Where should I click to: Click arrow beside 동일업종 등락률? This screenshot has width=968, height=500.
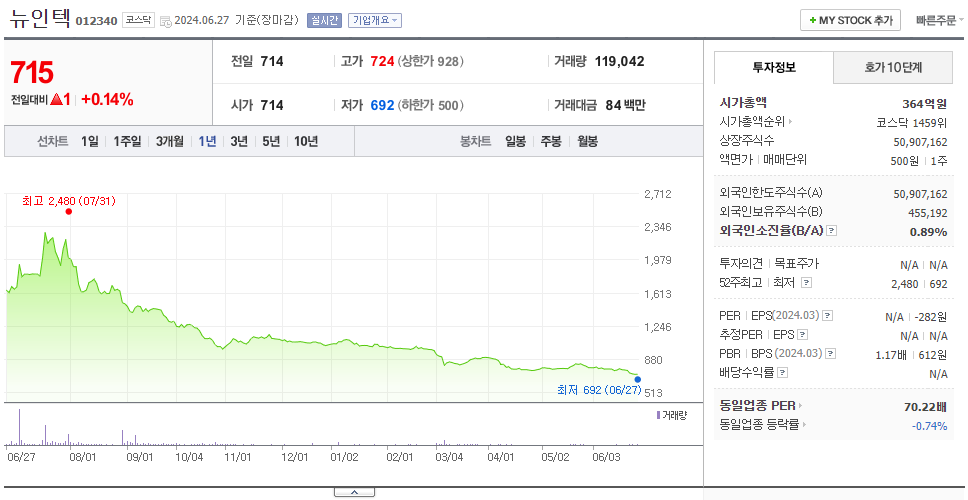click(x=804, y=425)
